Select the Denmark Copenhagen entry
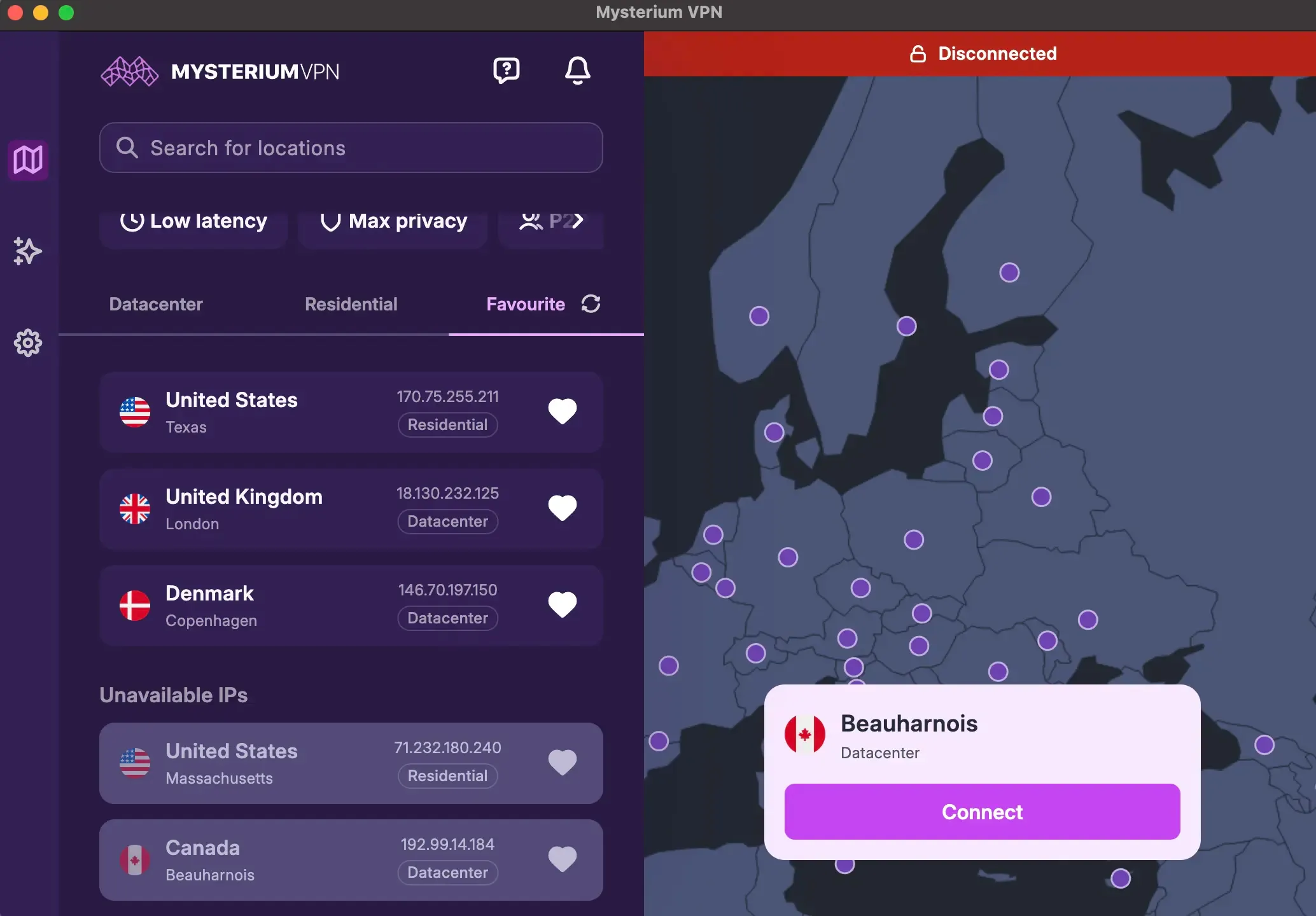This screenshot has height=916, width=1316. point(351,606)
